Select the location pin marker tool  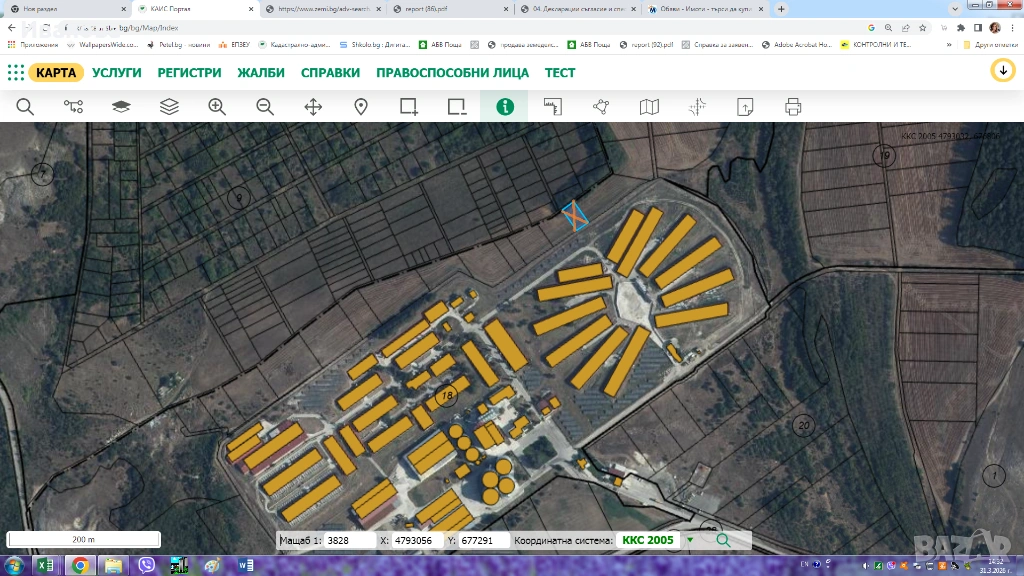coord(361,106)
